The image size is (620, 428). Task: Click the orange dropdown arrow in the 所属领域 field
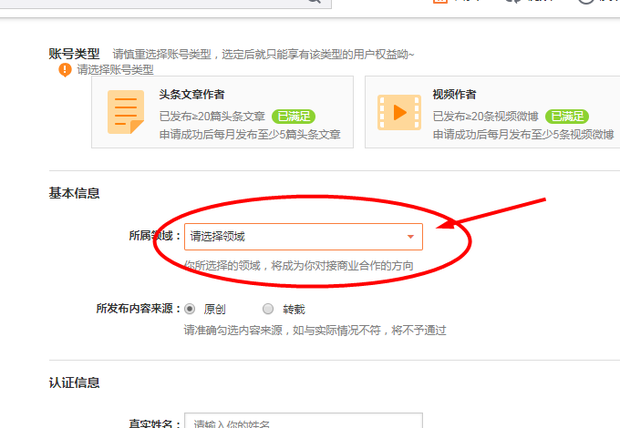(410, 237)
